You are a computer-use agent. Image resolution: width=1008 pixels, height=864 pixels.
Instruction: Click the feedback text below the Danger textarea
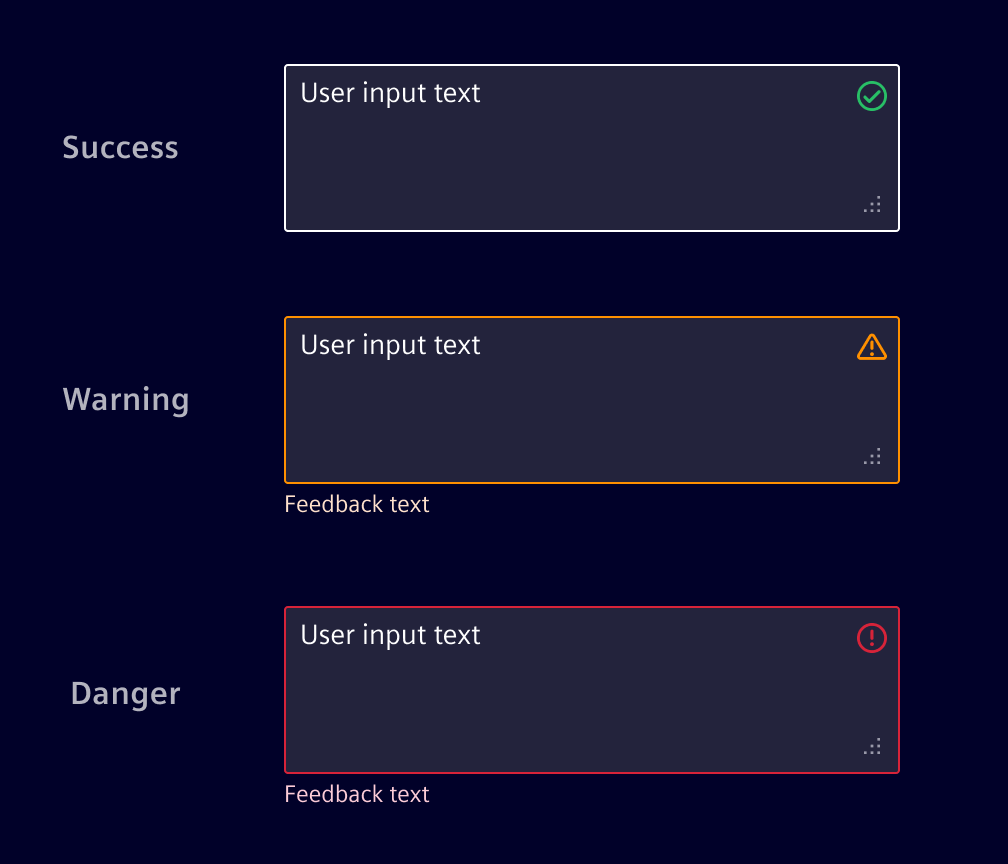(x=356, y=794)
